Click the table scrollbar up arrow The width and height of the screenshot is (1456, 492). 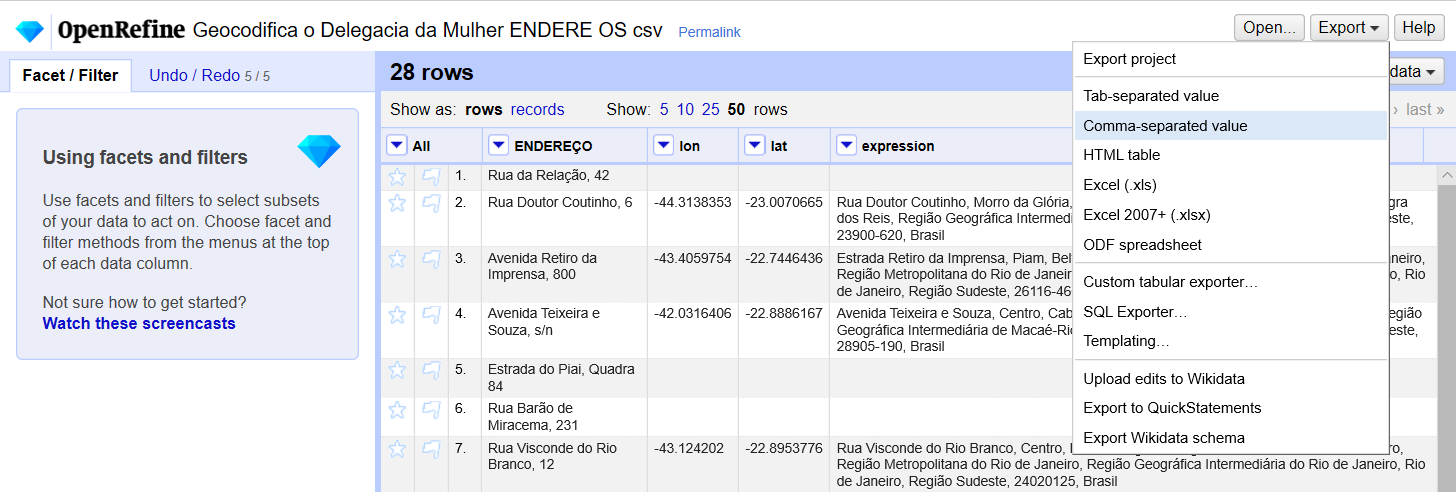pos(1445,175)
